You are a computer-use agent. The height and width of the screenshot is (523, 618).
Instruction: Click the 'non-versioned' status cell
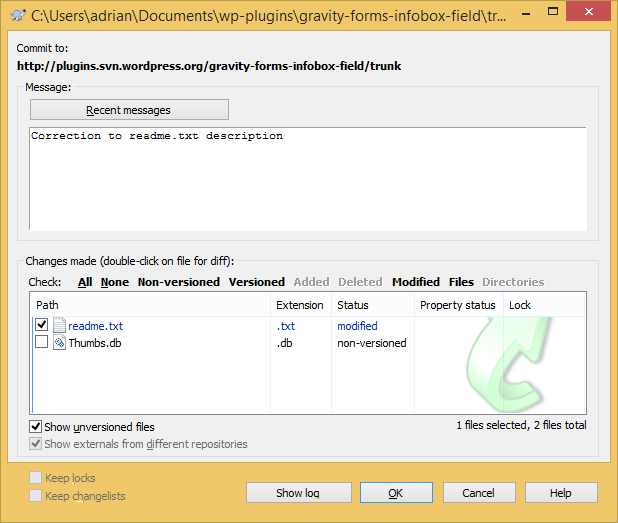tap(372, 343)
